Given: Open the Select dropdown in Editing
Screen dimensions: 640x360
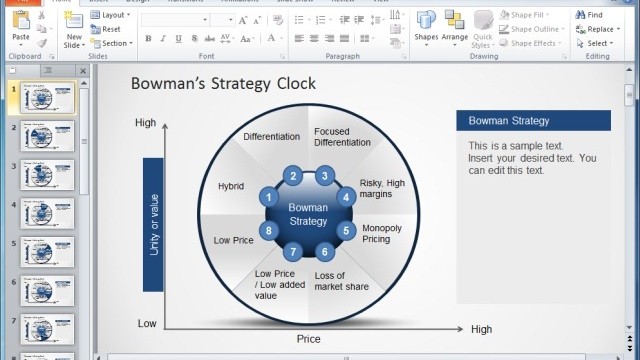Looking at the screenshot, I should [x=596, y=43].
